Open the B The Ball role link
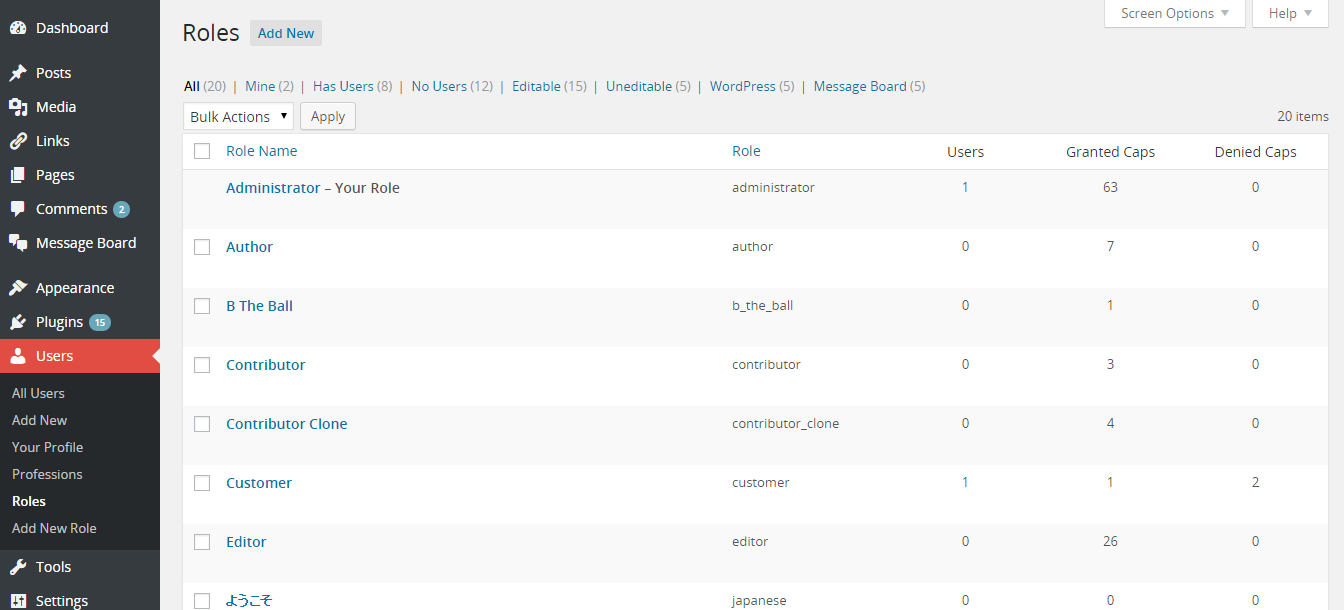 click(260, 306)
